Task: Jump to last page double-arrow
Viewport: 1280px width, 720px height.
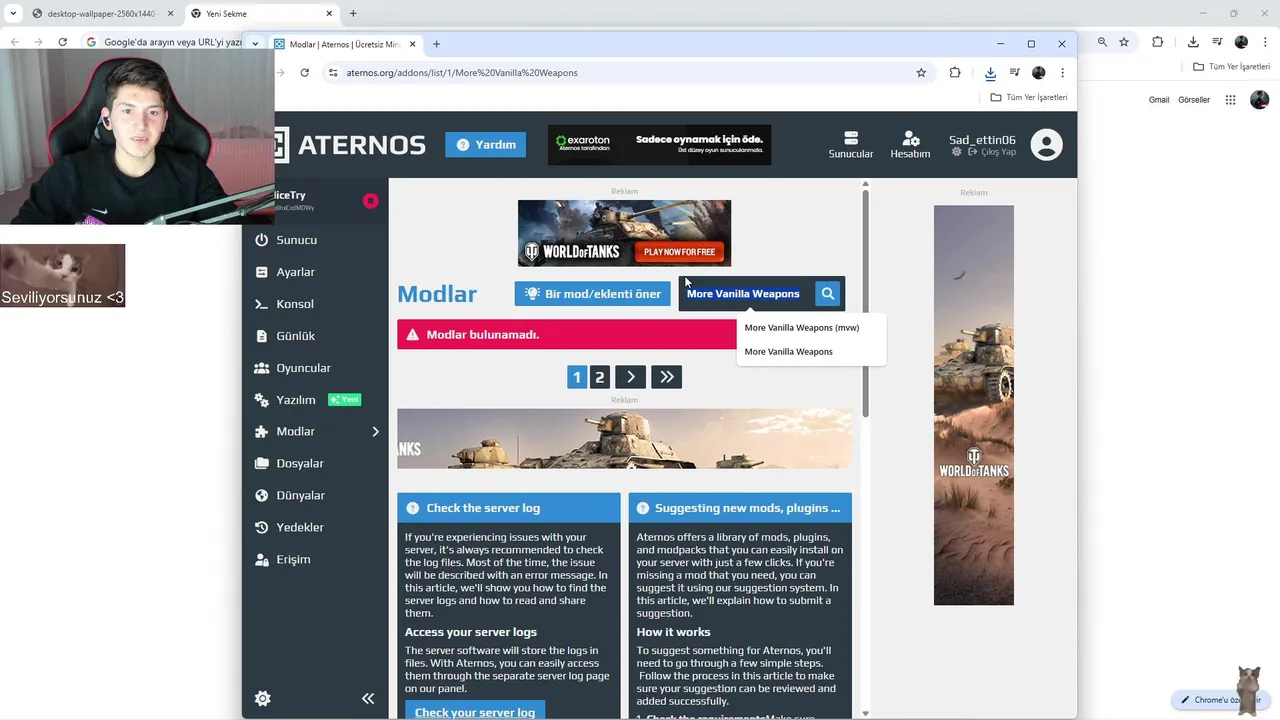Action: 666,377
